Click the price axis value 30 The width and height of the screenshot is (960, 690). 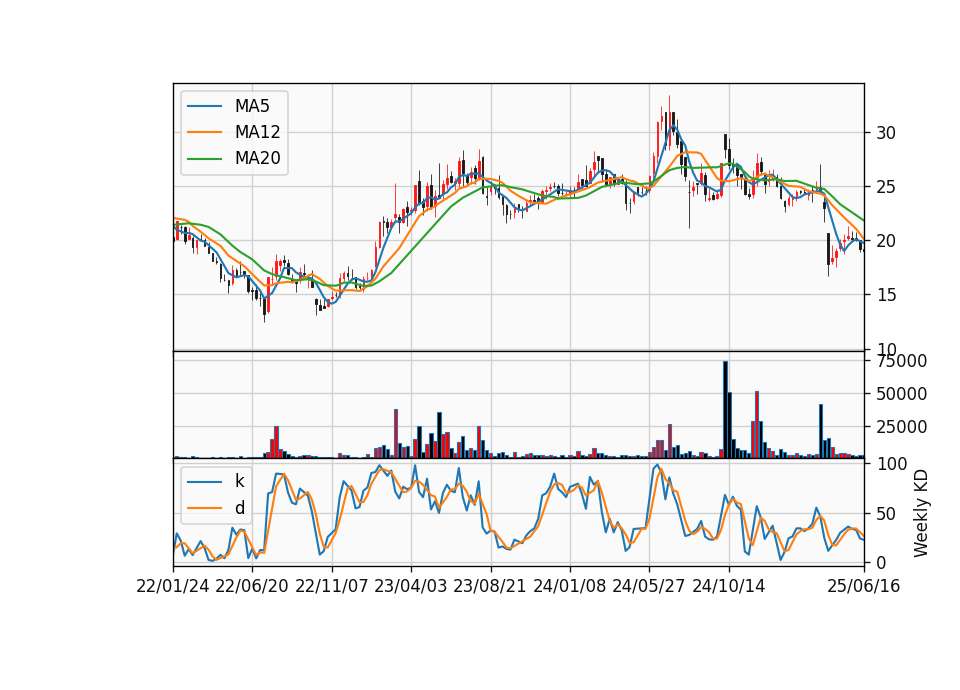tap(886, 133)
